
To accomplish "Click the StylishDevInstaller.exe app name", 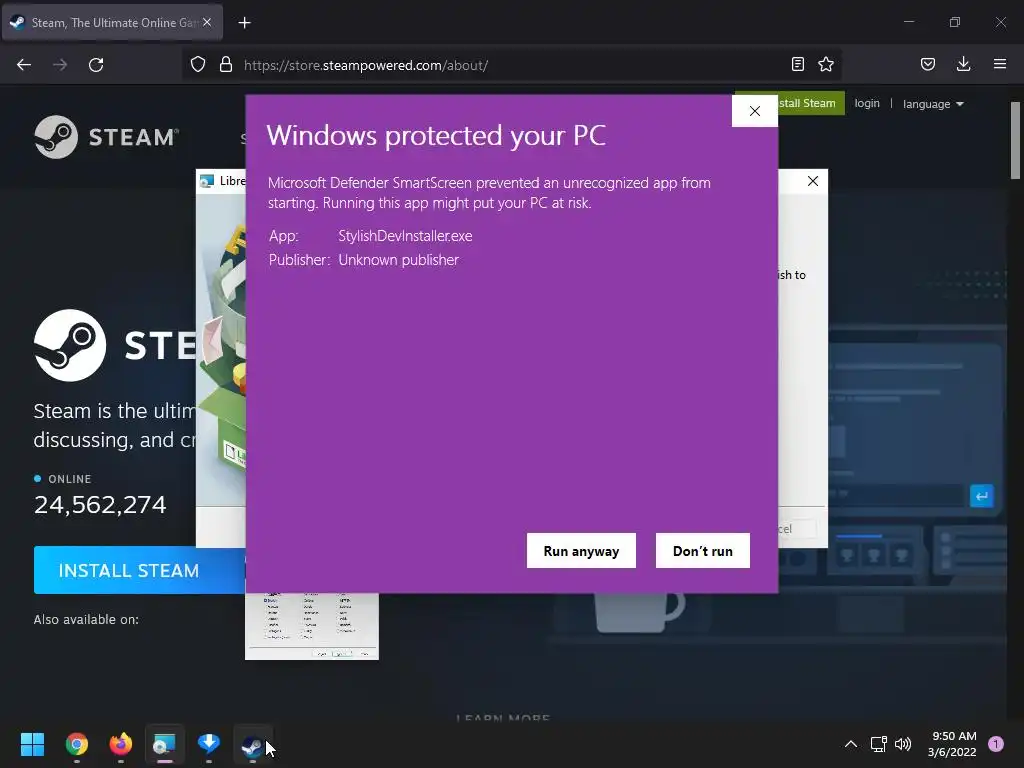I will click(x=405, y=236).
